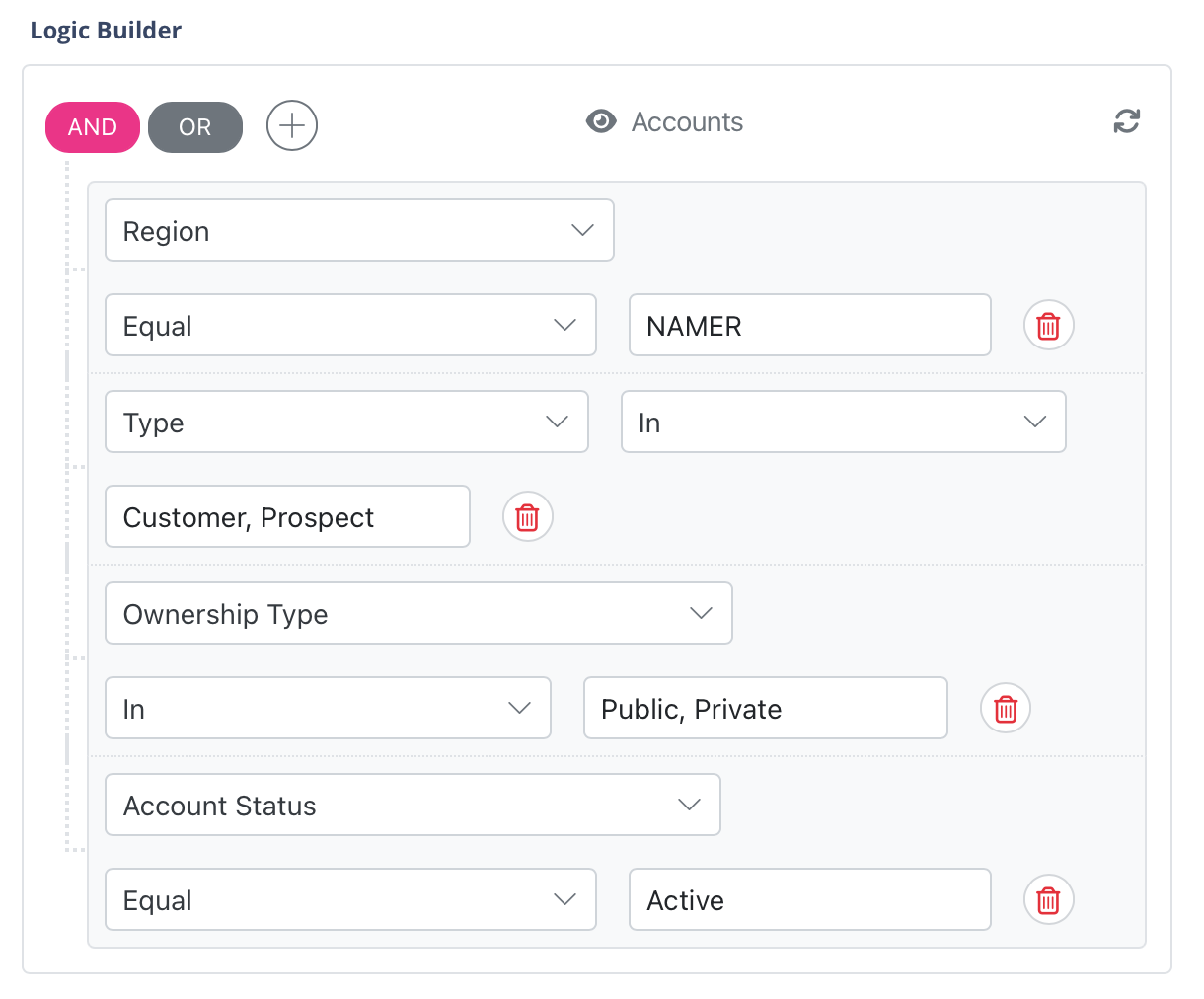Click the NAMER value input field
The width and height of the screenshot is (1204, 999).
pos(809,325)
